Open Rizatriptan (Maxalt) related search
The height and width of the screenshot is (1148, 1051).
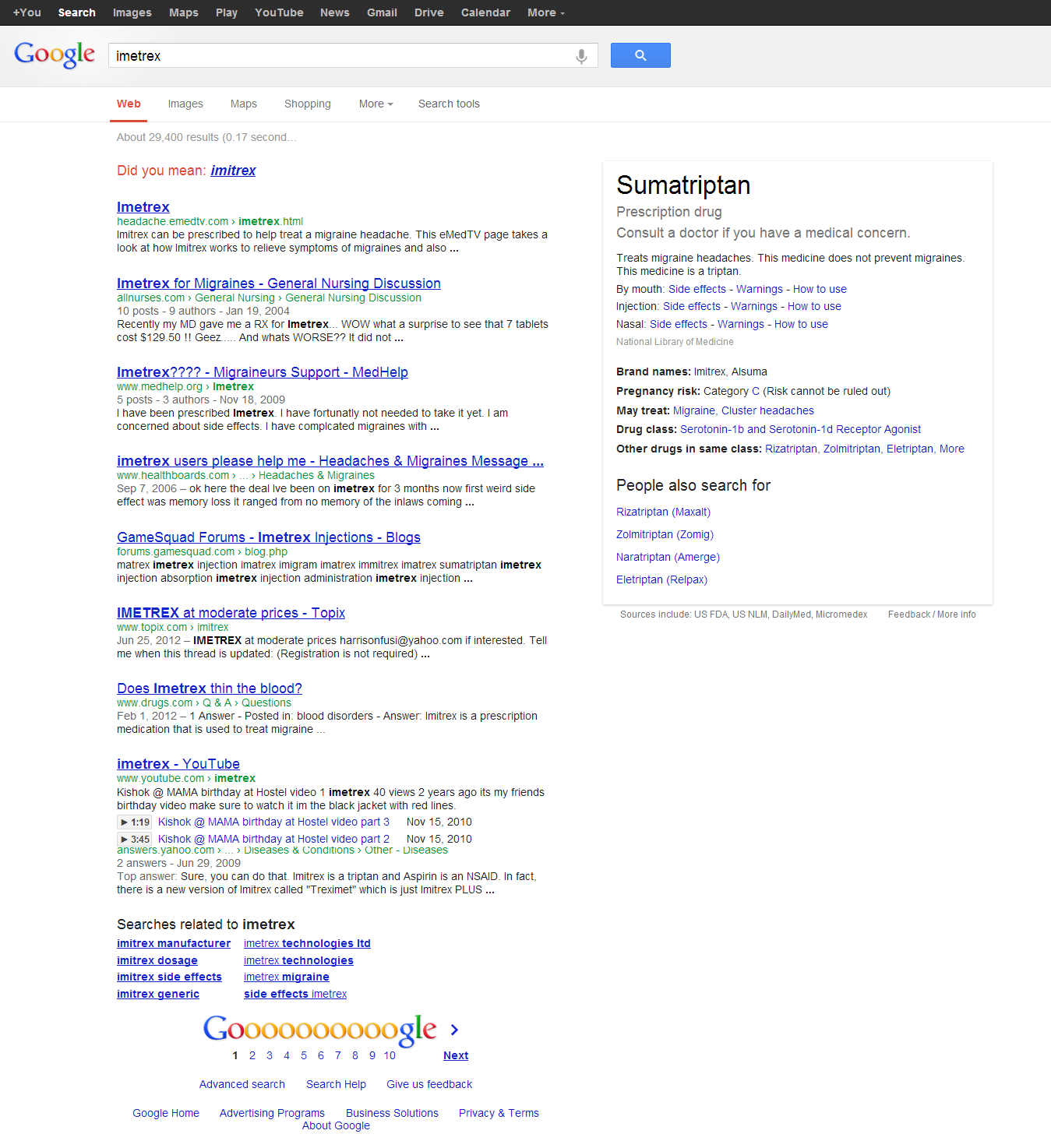(x=664, y=512)
